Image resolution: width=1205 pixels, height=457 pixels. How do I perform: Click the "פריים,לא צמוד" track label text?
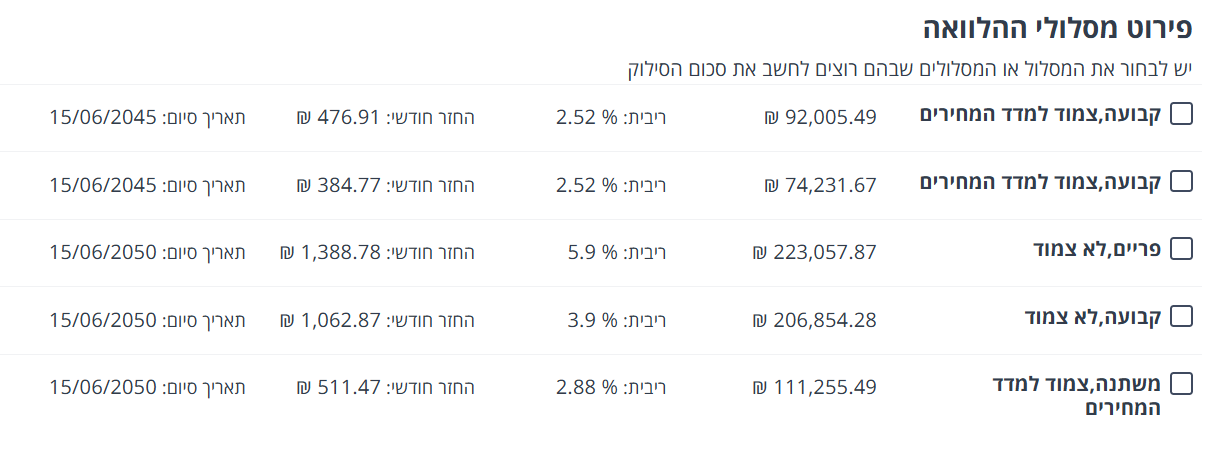pyautogui.click(x=1097, y=249)
